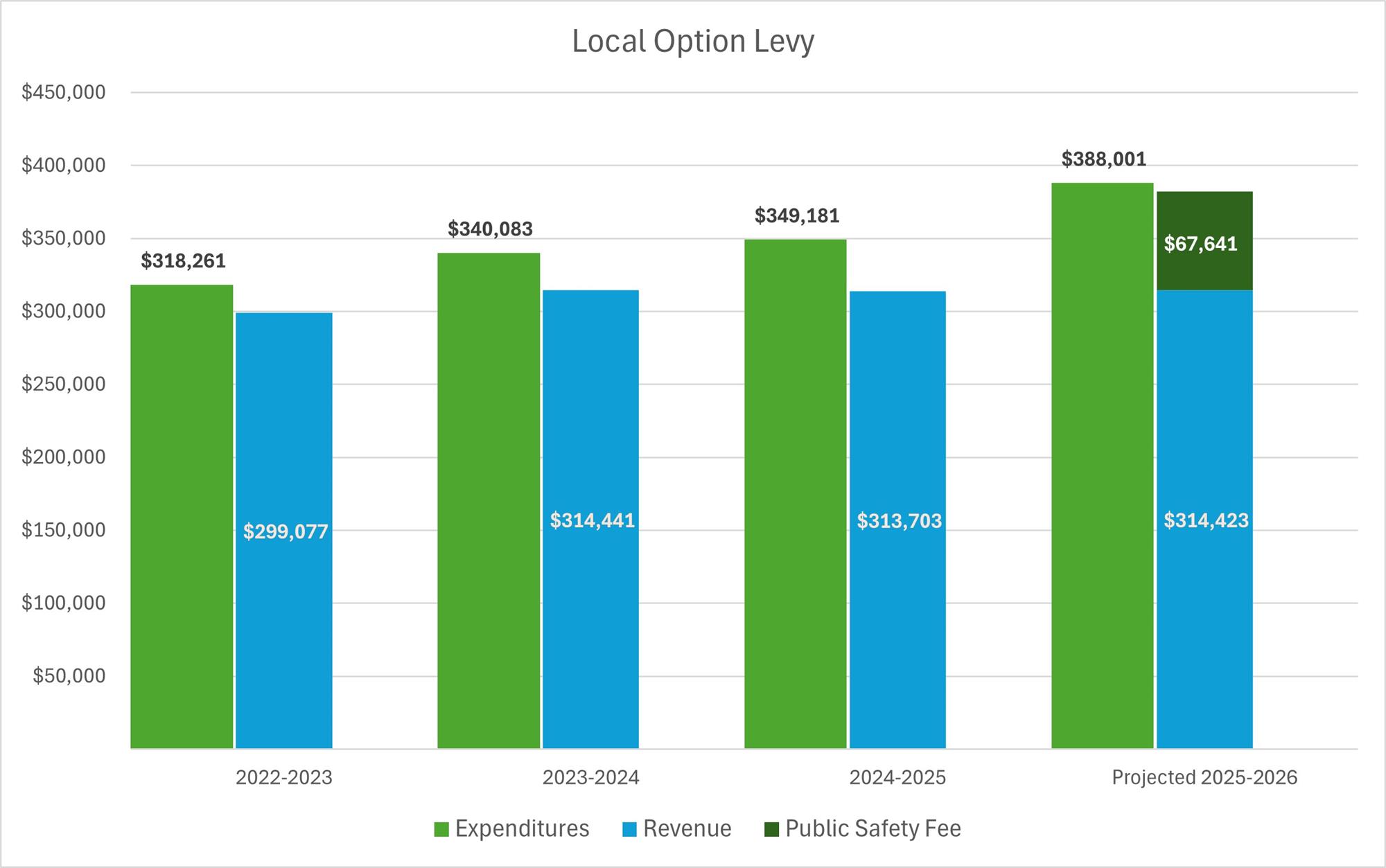Click the Expenditures legend color swatch
The height and width of the screenshot is (868, 1386).
click(441, 829)
